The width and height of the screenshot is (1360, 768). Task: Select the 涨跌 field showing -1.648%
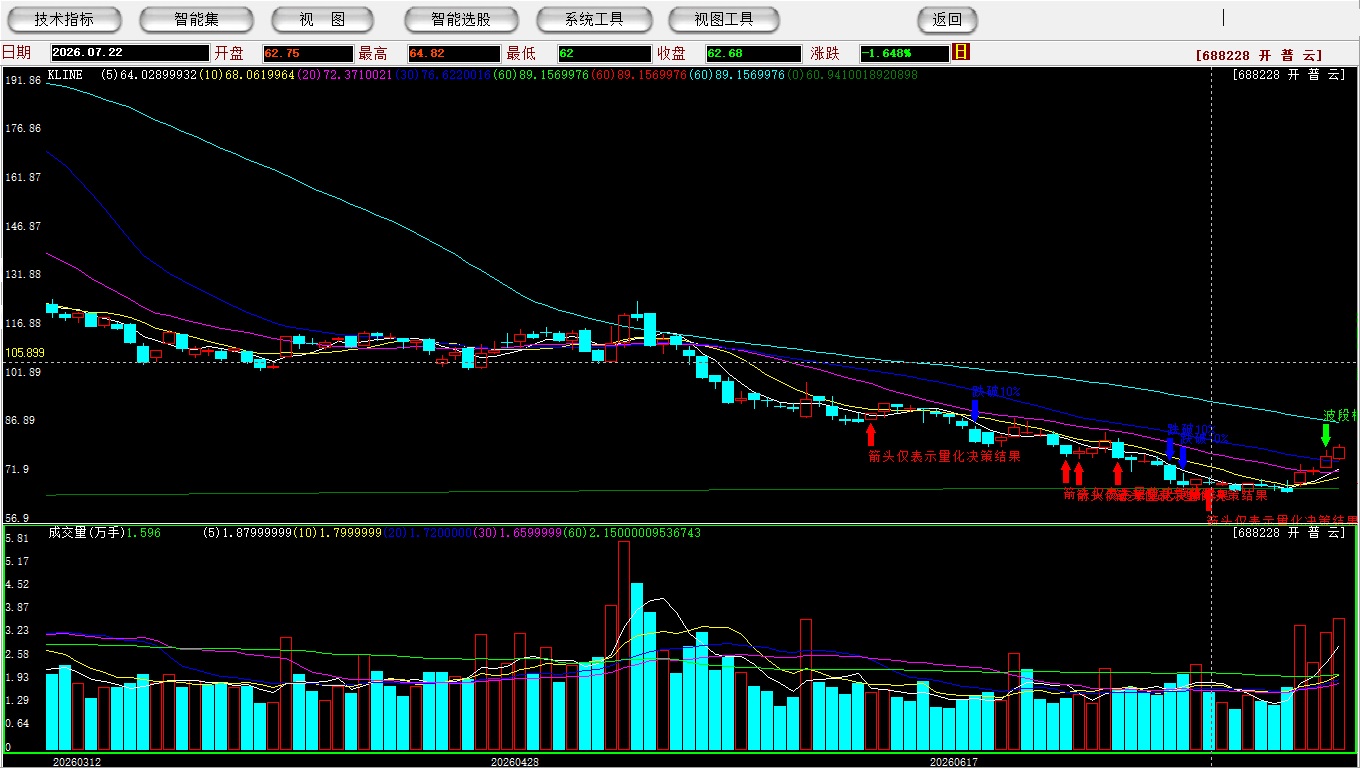click(903, 53)
